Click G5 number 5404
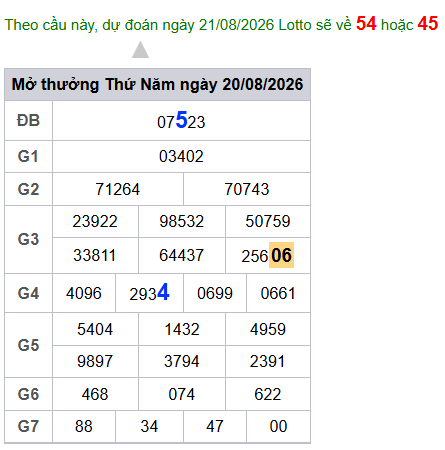Viewport: 445px width, 450px height. 95,329
